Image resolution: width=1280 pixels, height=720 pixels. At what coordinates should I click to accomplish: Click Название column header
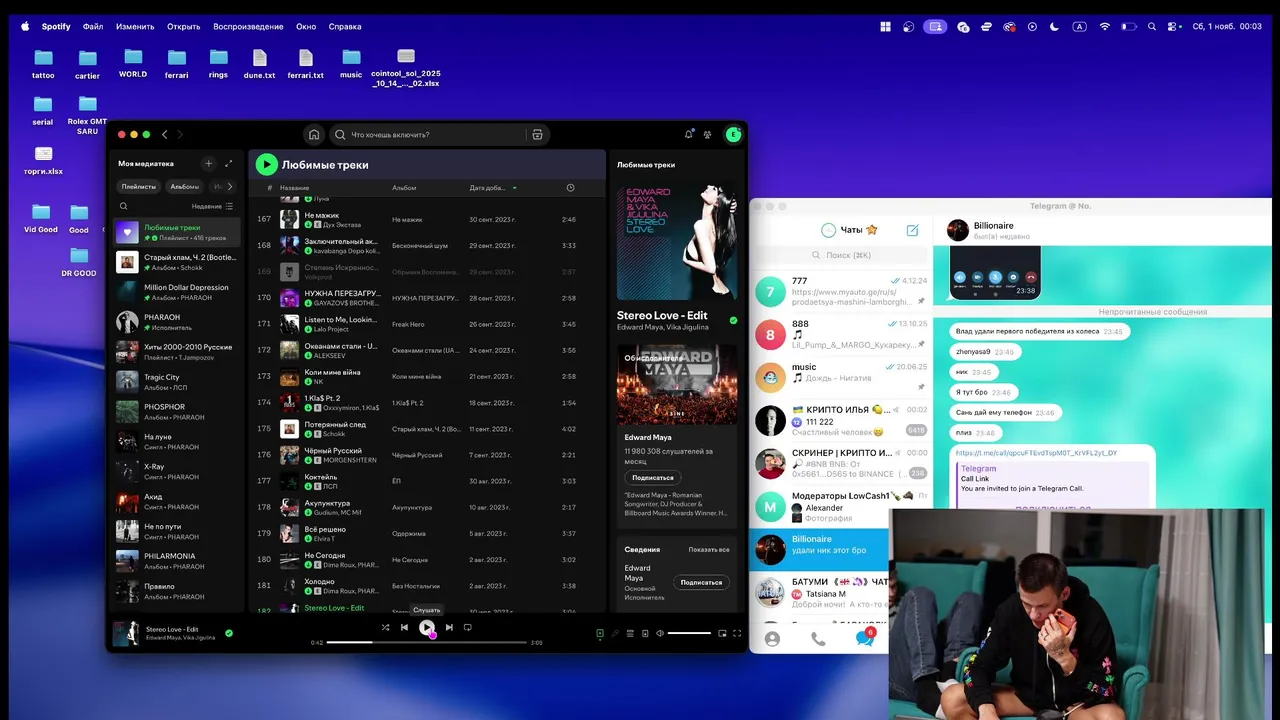(x=294, y=188)
